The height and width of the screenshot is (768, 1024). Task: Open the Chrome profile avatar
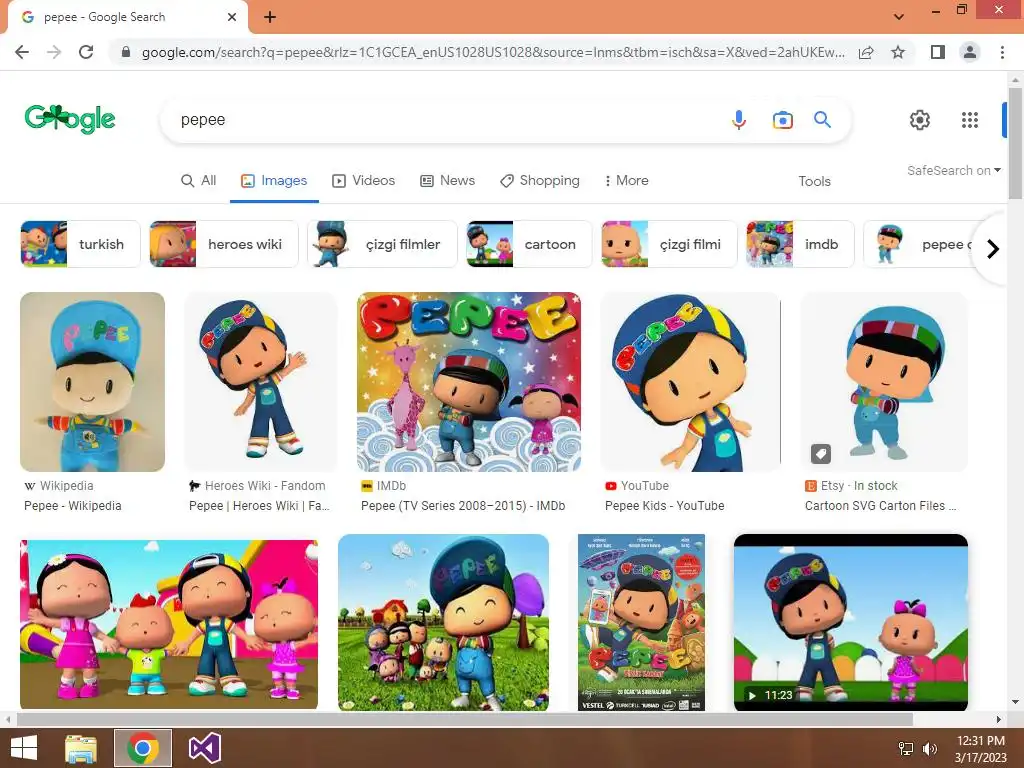tap(970, 52)
